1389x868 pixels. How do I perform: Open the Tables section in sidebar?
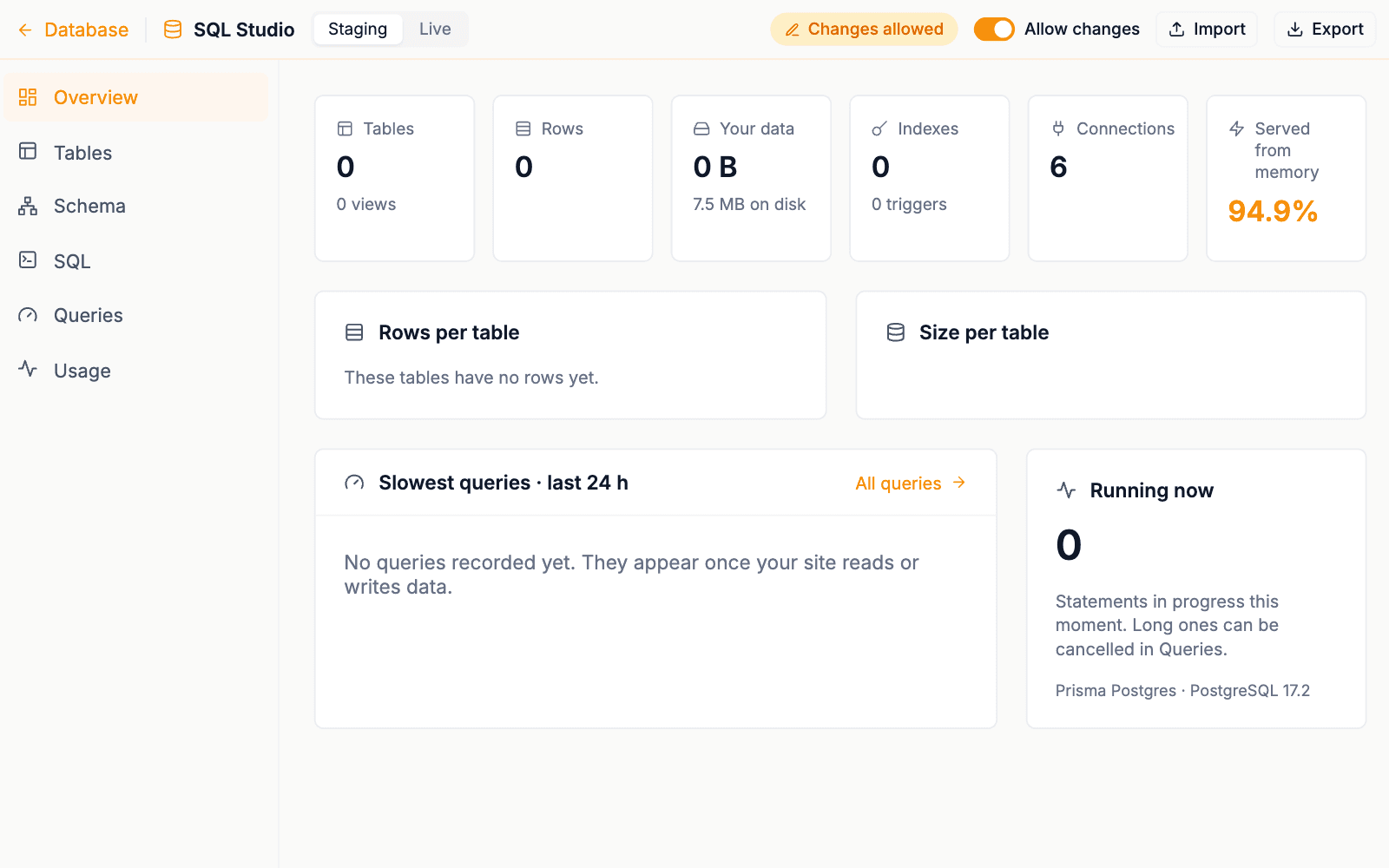(136, 153)
